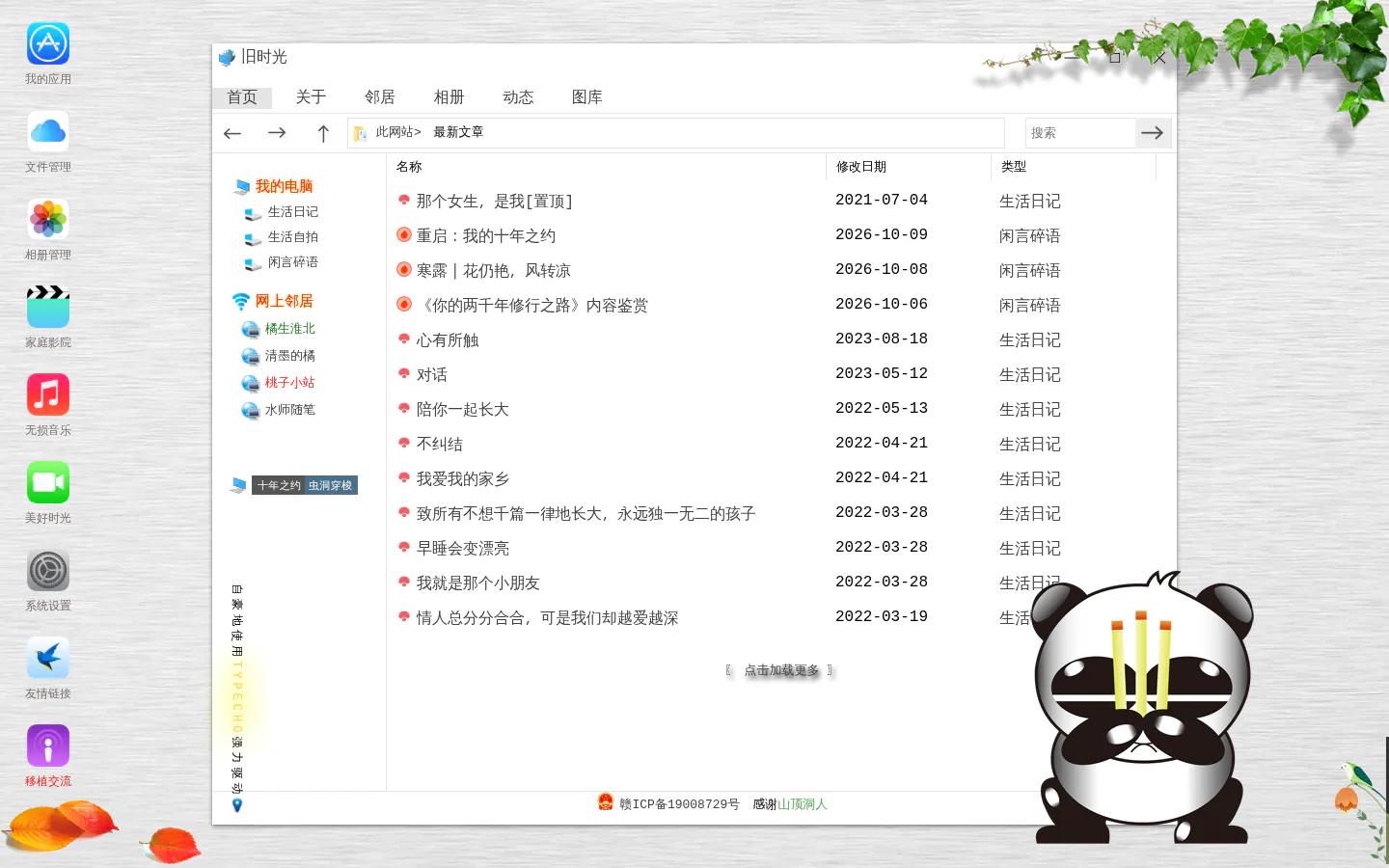Launch the 相册管理 photos icon

tap(48, 219)
